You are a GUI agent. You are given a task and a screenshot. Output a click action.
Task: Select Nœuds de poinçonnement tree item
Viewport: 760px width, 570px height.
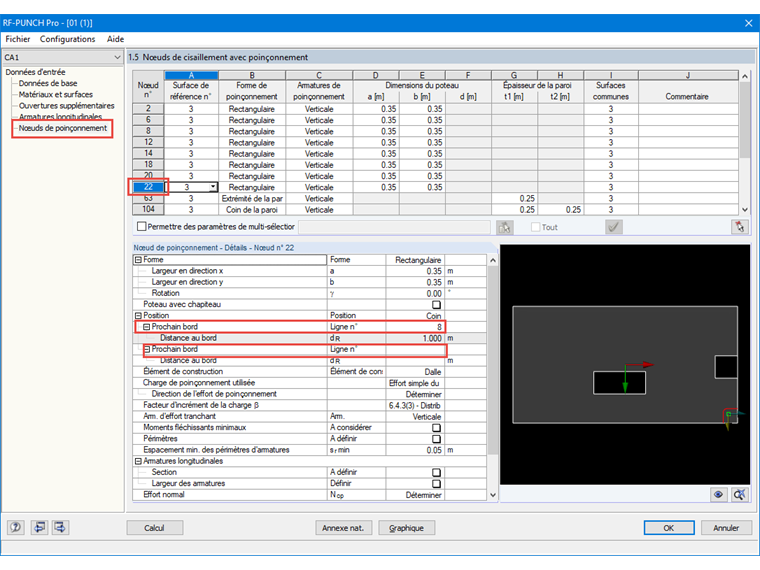pyautogui.click(x=63, y=128)
